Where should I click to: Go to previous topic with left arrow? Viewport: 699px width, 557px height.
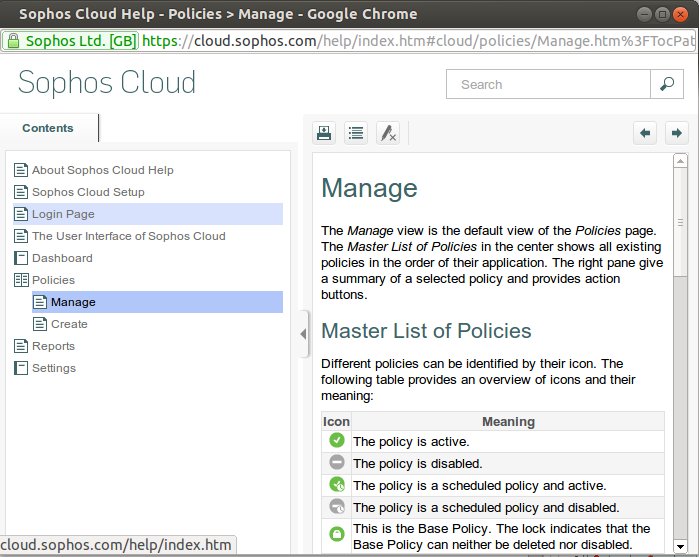645,133
